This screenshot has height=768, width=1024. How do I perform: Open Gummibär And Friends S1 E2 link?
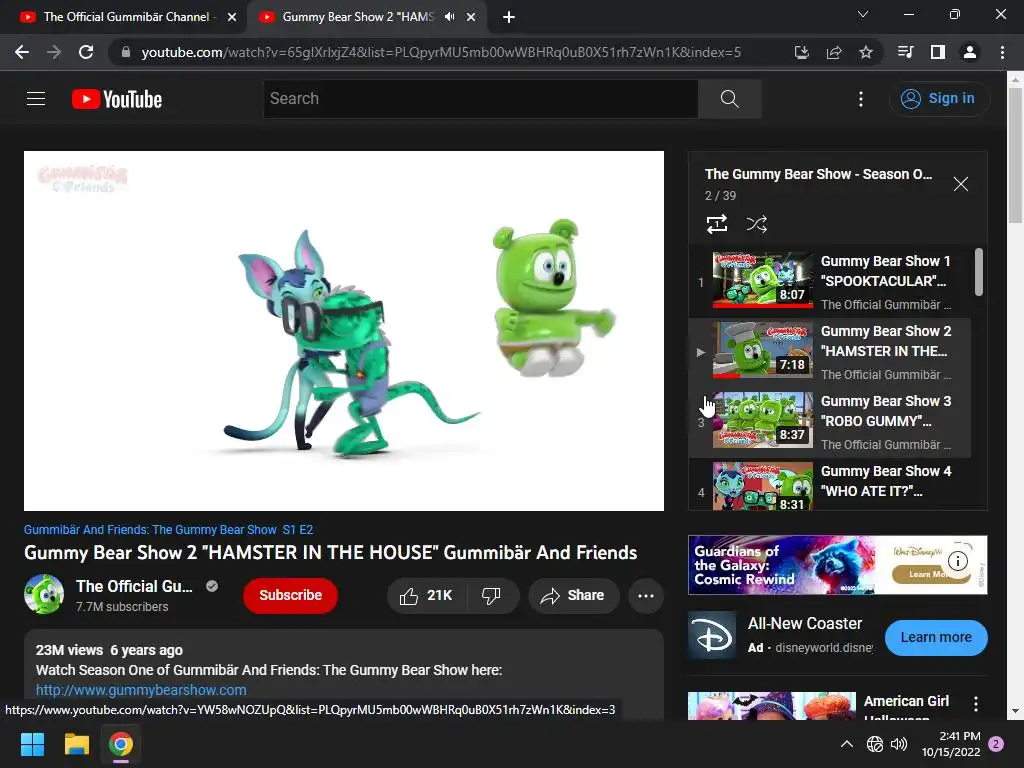[168, 530]
